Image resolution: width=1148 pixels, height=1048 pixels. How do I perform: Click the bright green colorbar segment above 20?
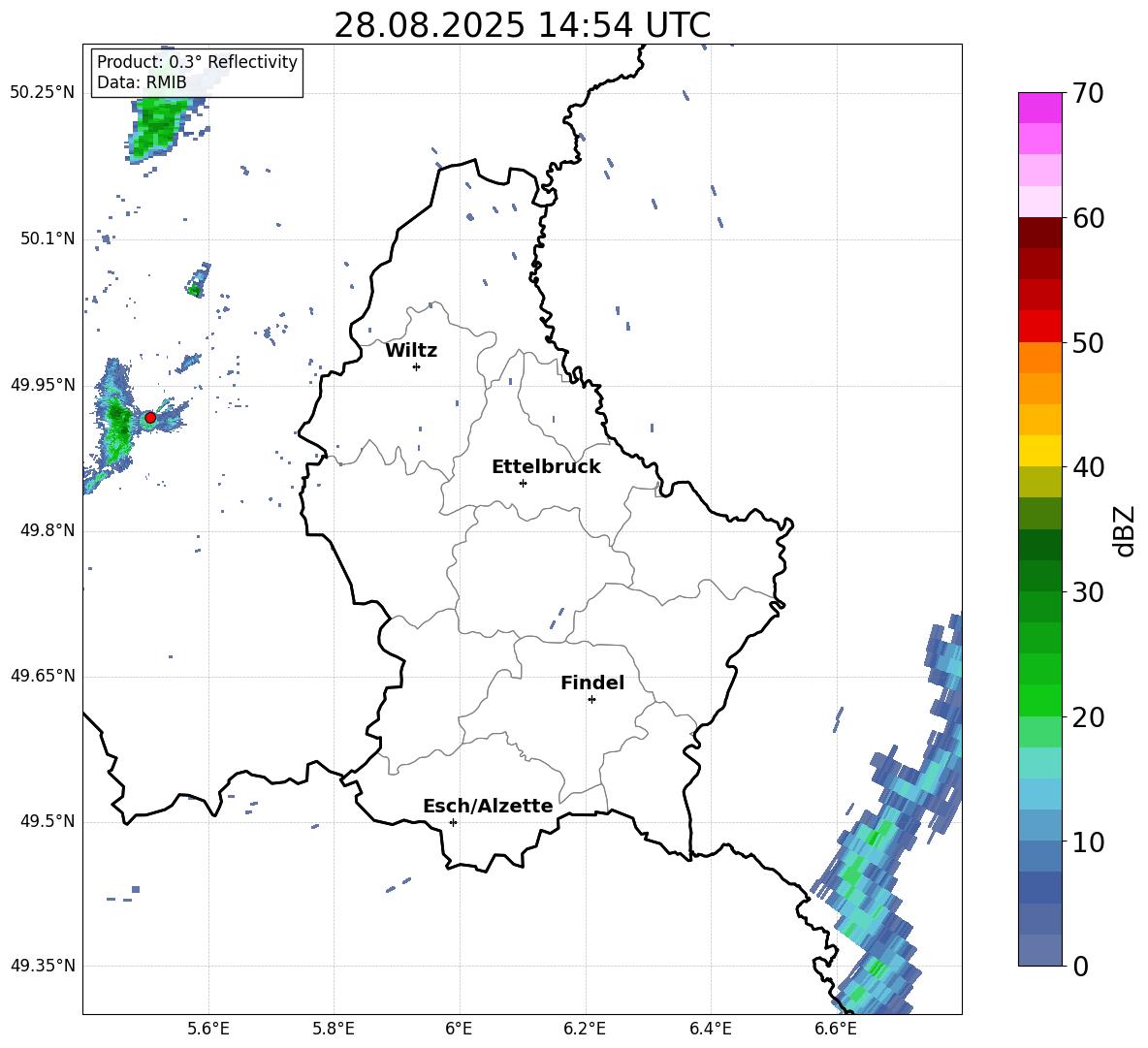pos(1039,700)
